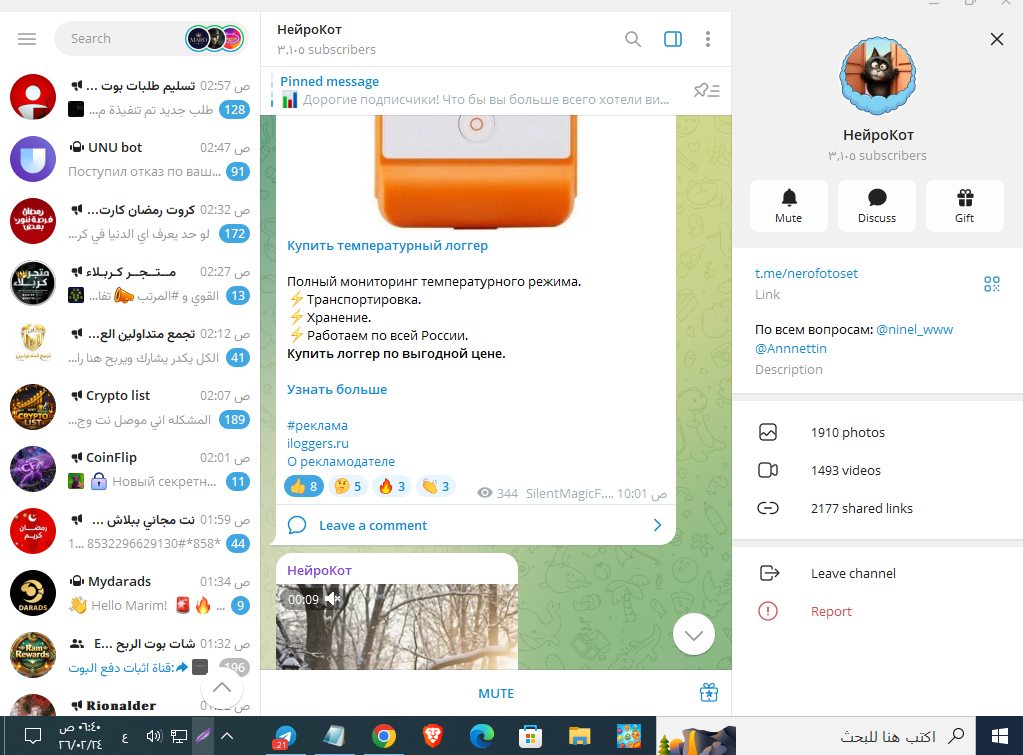Open the iloggers.ru link

318,444
